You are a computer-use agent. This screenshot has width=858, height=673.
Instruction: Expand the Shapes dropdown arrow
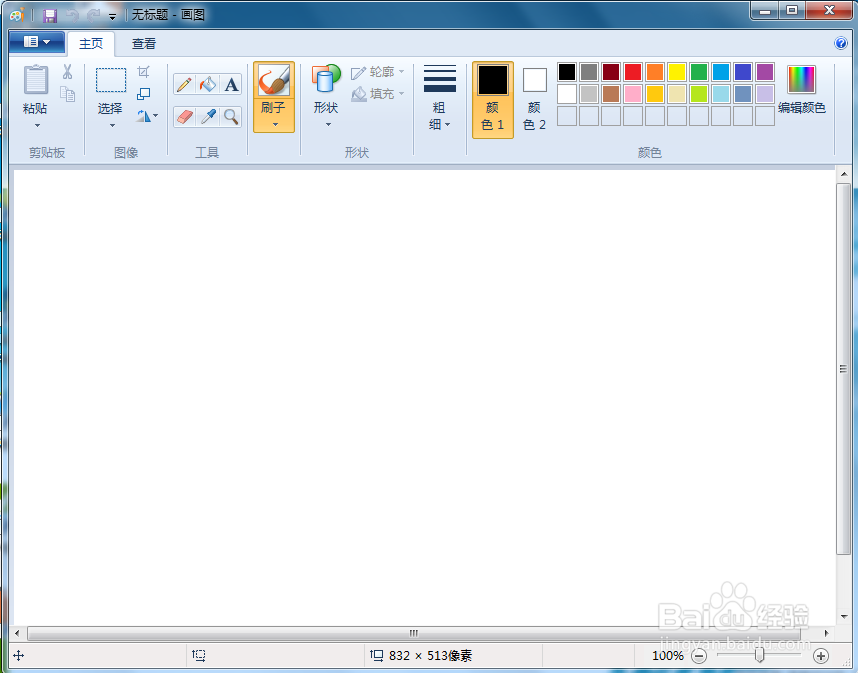click(328, 125)
